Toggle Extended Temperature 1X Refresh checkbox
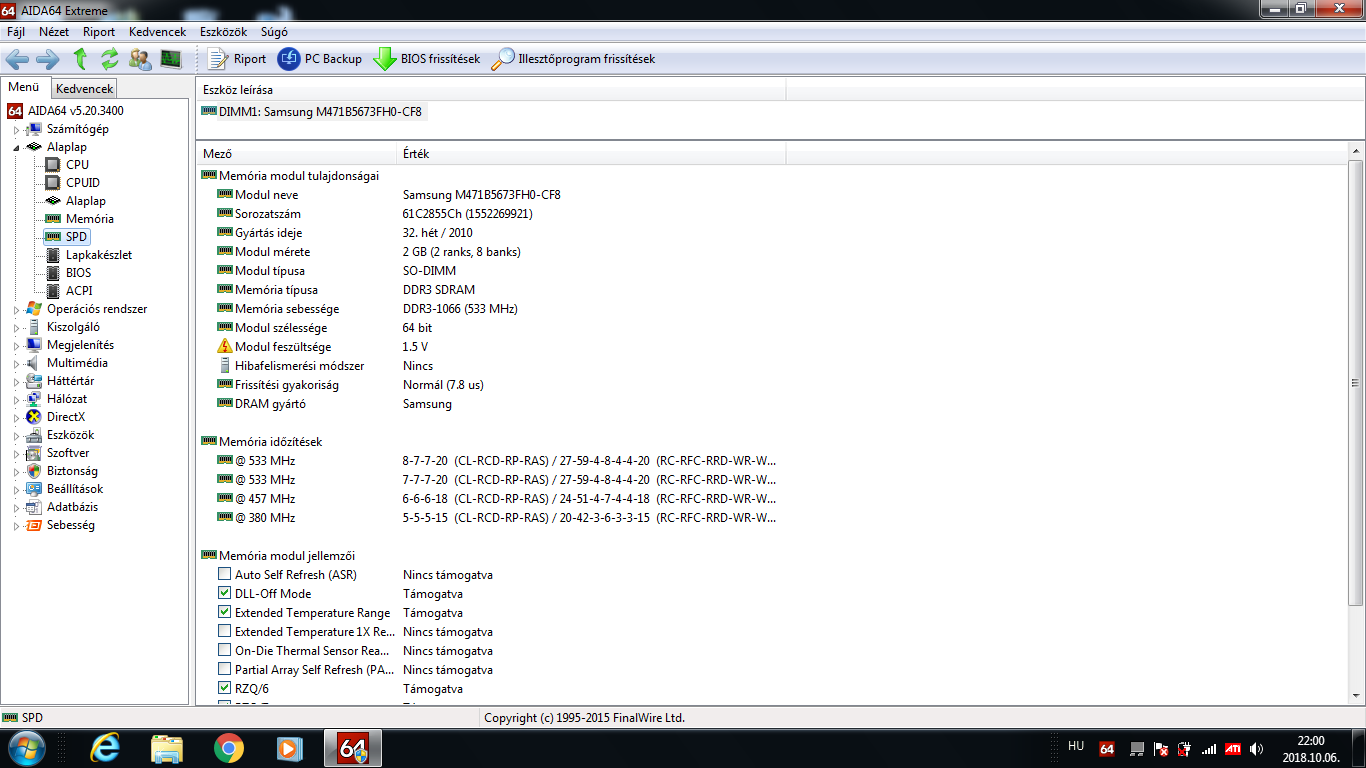1366x768 pixels. 224,632
